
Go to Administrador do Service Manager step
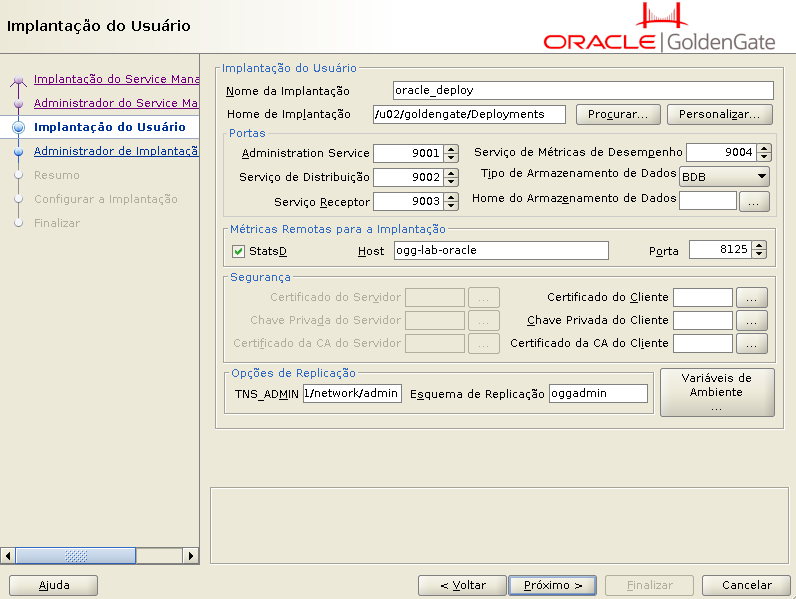point(116,103)
